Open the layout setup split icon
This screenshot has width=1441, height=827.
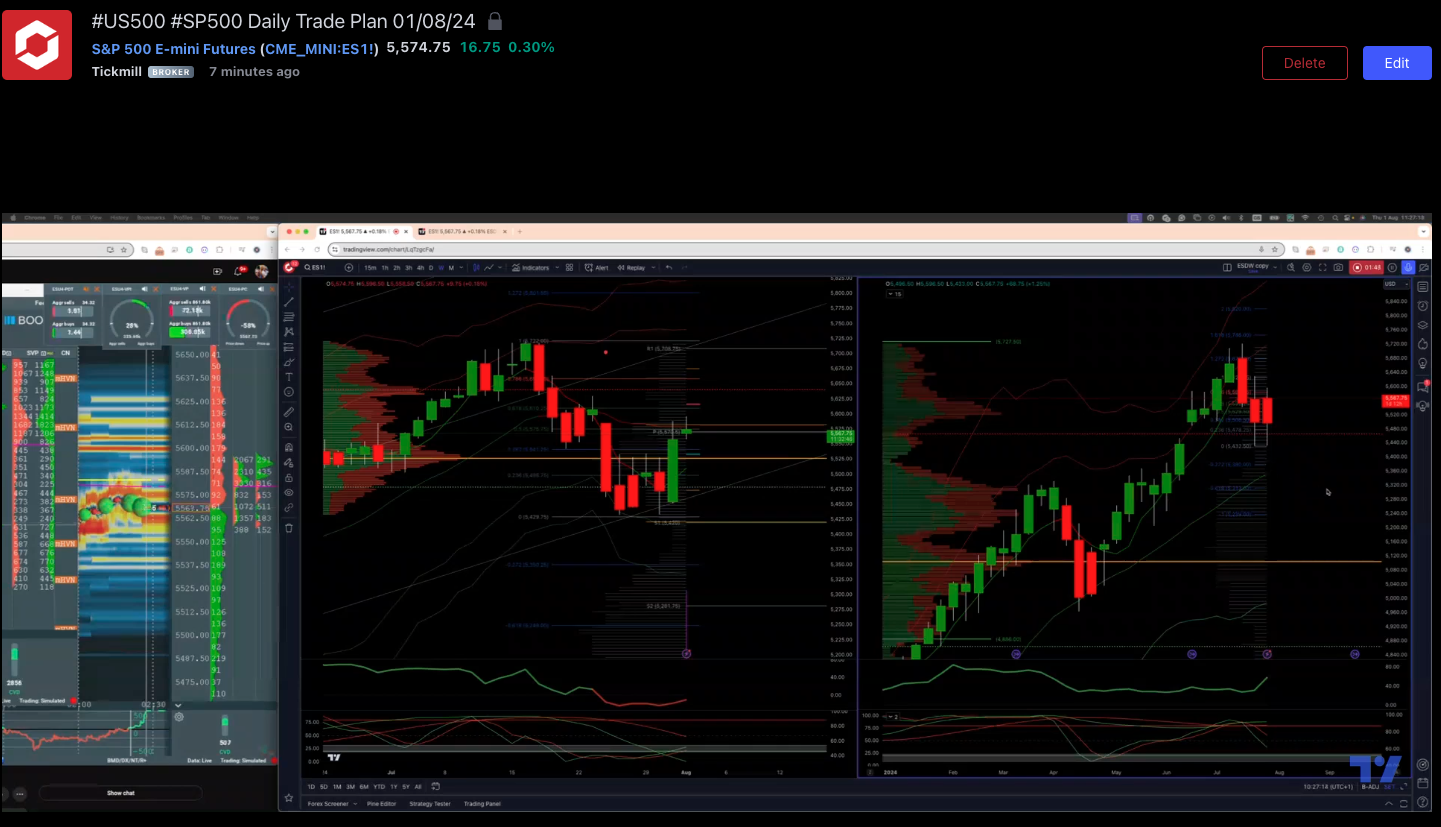click(x=1227, y=267)
